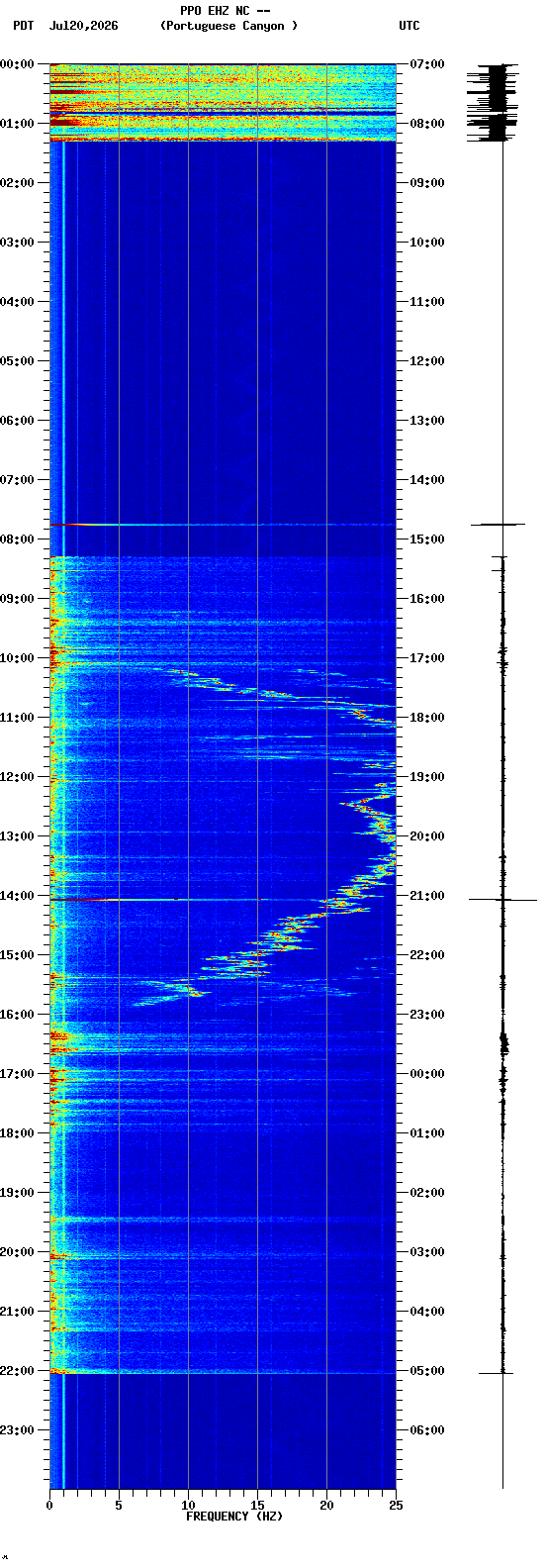Click the UTC time label '17:00'
546x1568 pixels.
tap(427, 657)
